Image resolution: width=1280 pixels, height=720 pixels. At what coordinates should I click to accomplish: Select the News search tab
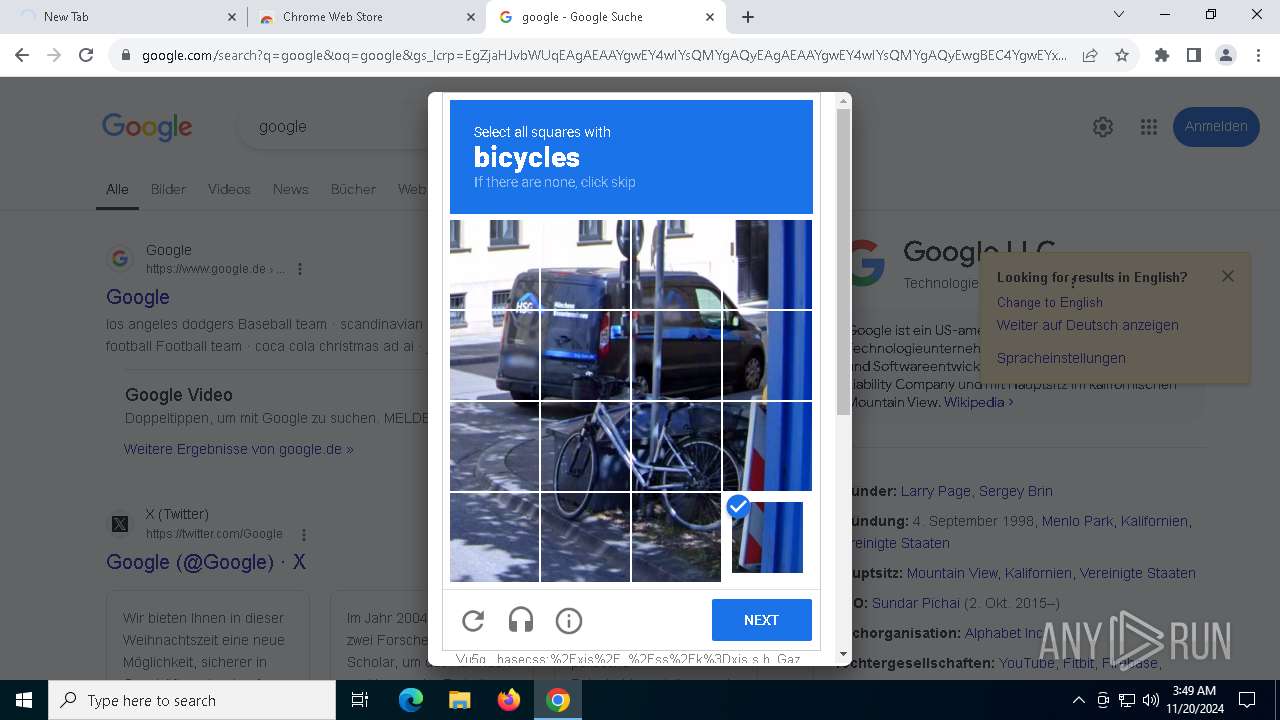(x=290, y=189)
